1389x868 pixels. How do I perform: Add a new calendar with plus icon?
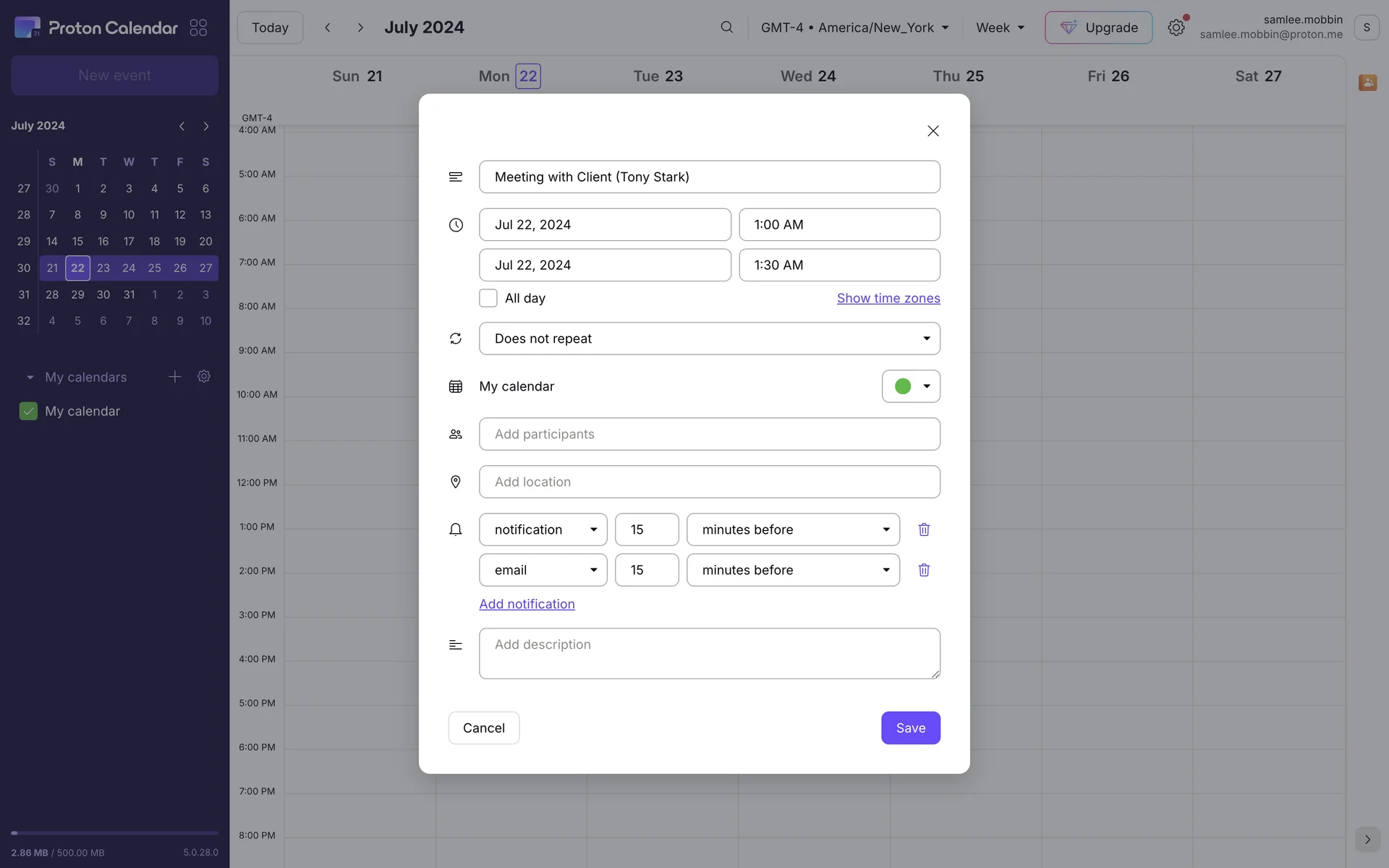[174, 377]
